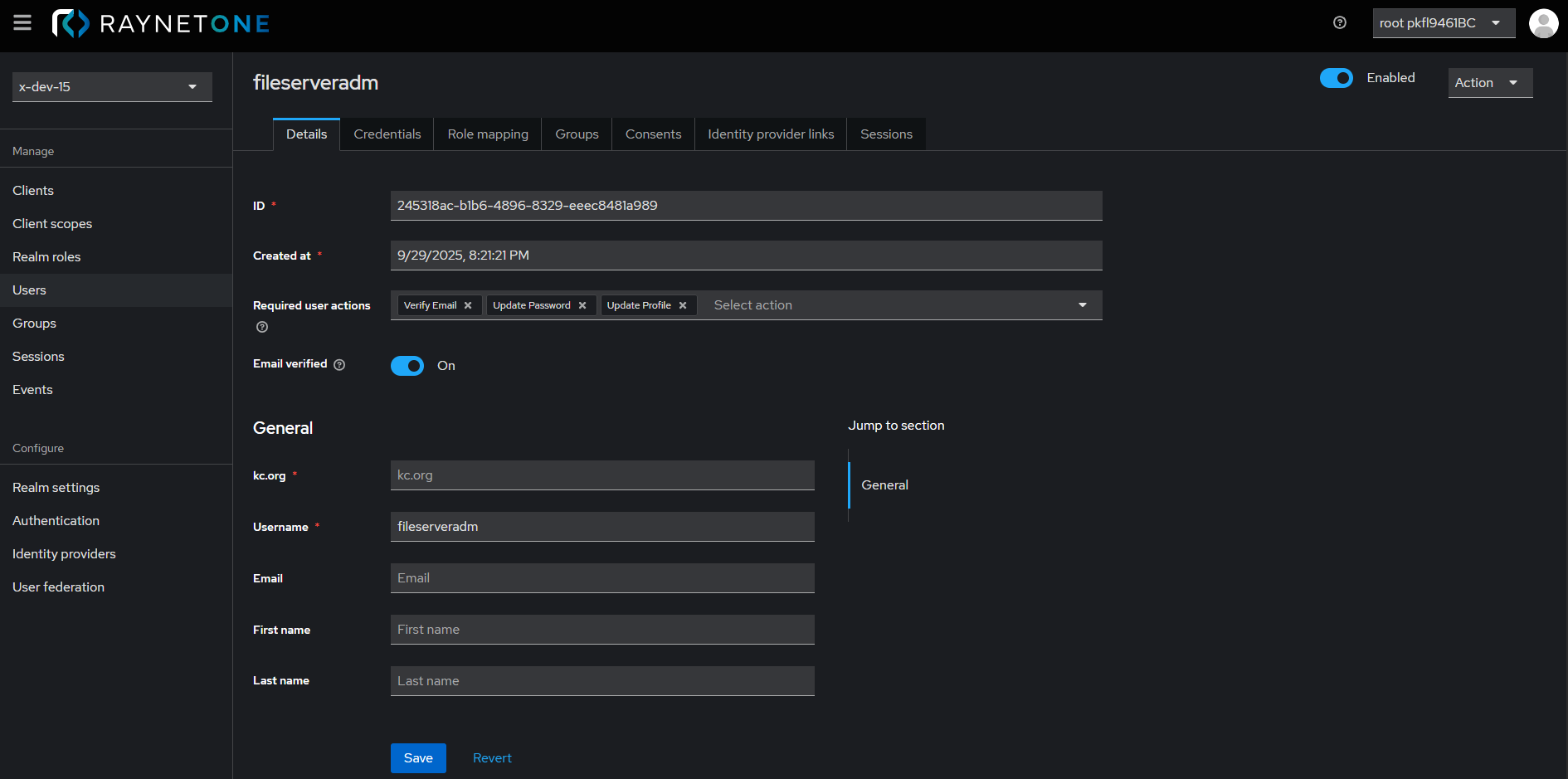The width and height of the screenshot is (1568, 779).
Task: Click the Revert link
Action: tap(492, 758)
